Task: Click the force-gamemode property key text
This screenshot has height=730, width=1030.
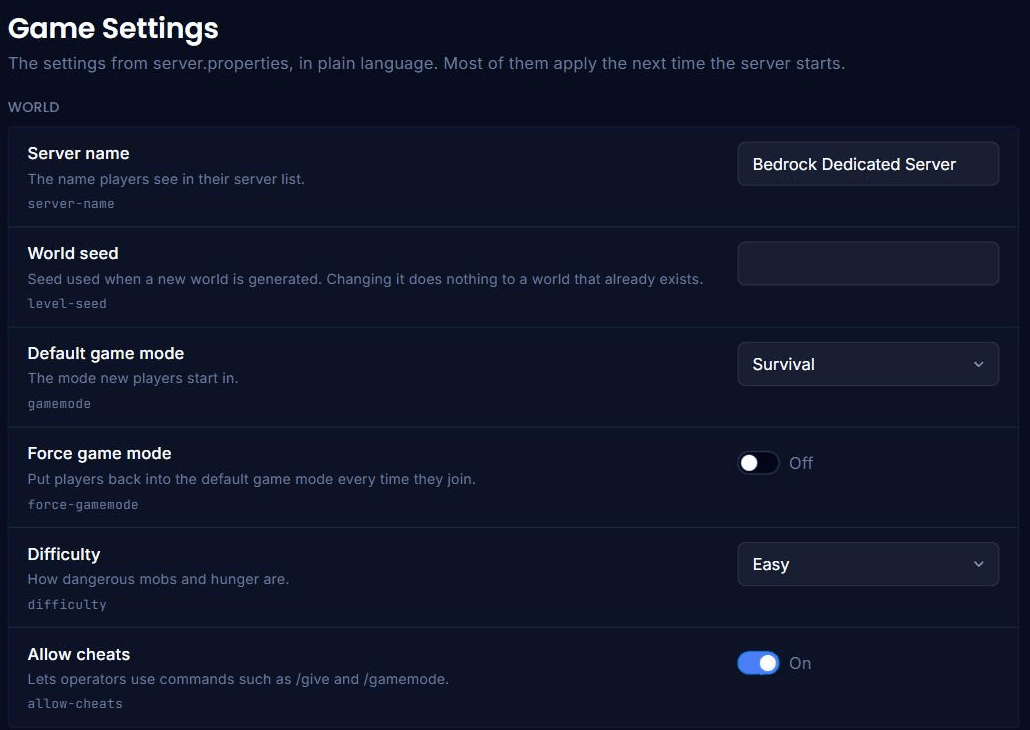Action: click(x=83, y=505)
